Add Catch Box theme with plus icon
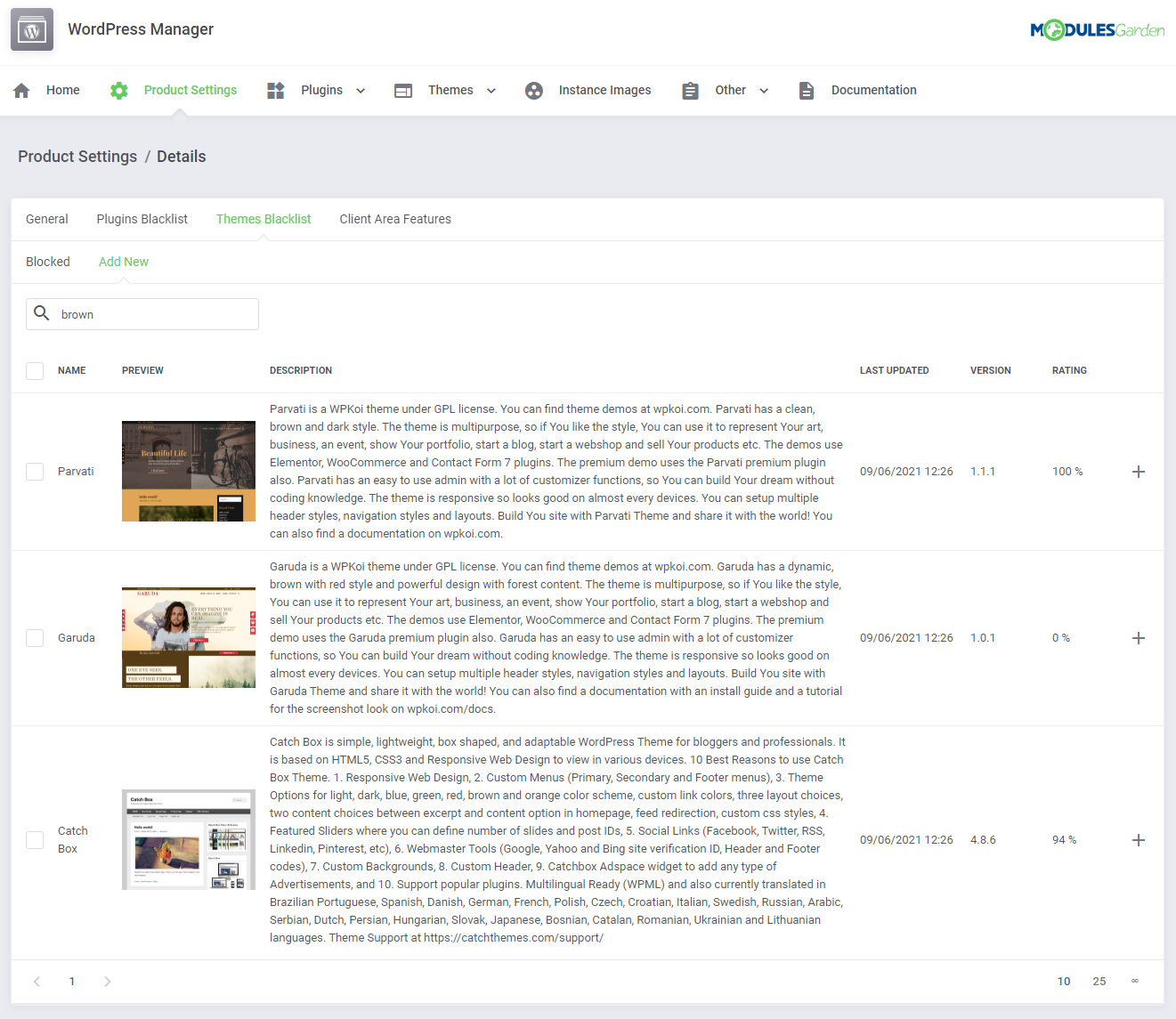Screen dimensions: 1176x1019 tap(1139, 840)
